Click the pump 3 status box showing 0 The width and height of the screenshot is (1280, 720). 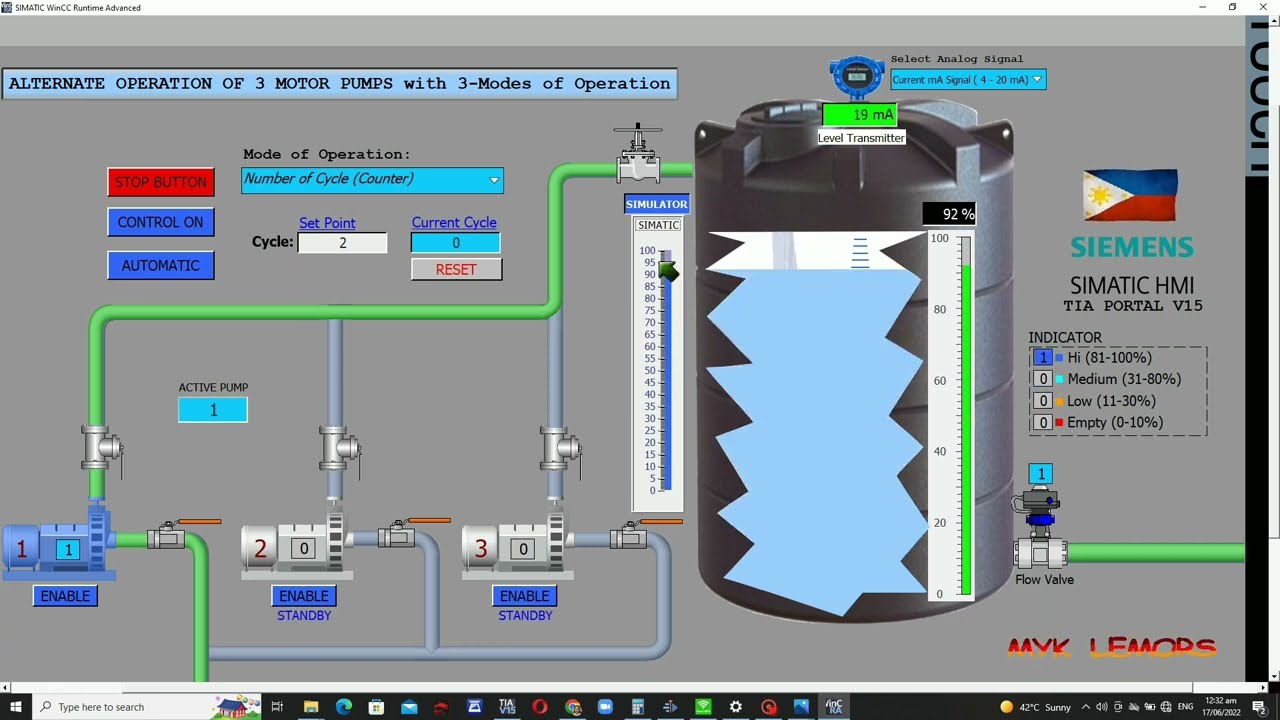tap(522, 548)
